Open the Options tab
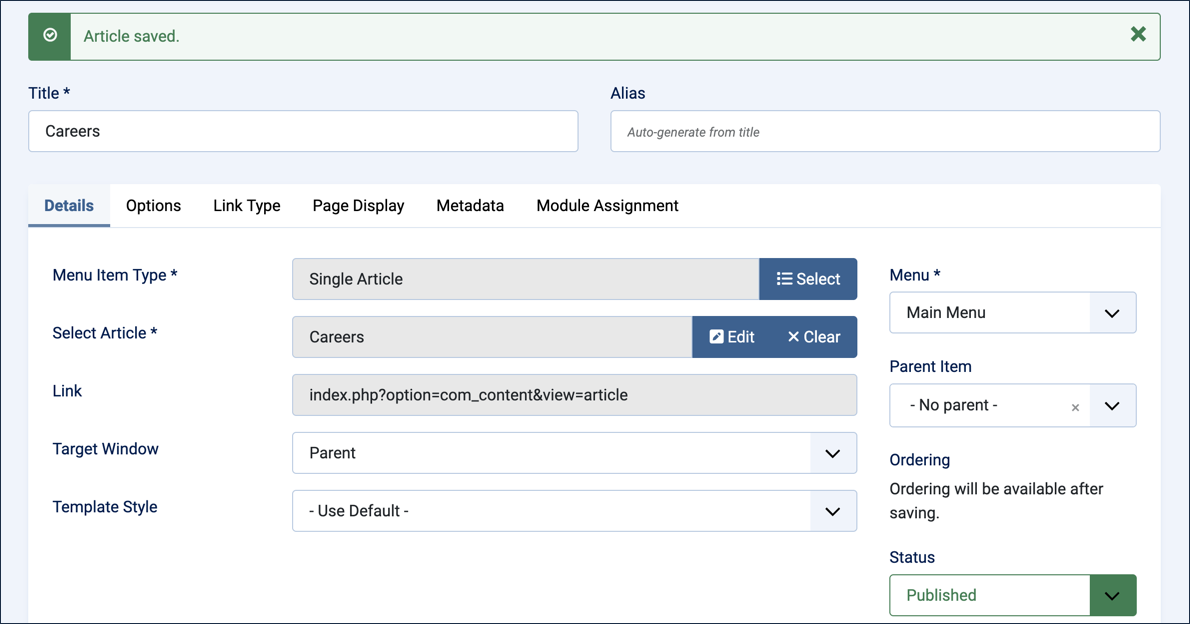The width and height of the screenshot is (1190, 624). pos(153,206)
